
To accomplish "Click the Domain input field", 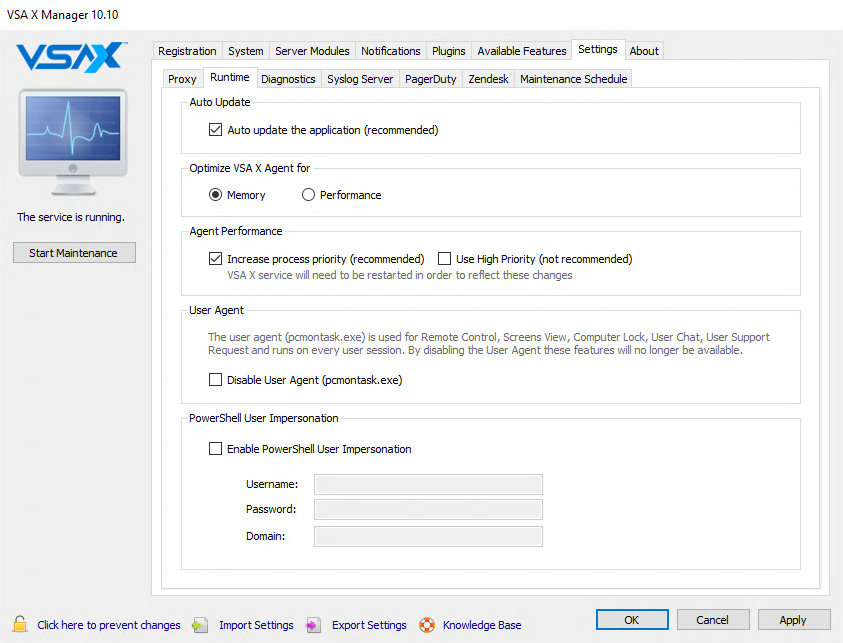I will point(428,536).
